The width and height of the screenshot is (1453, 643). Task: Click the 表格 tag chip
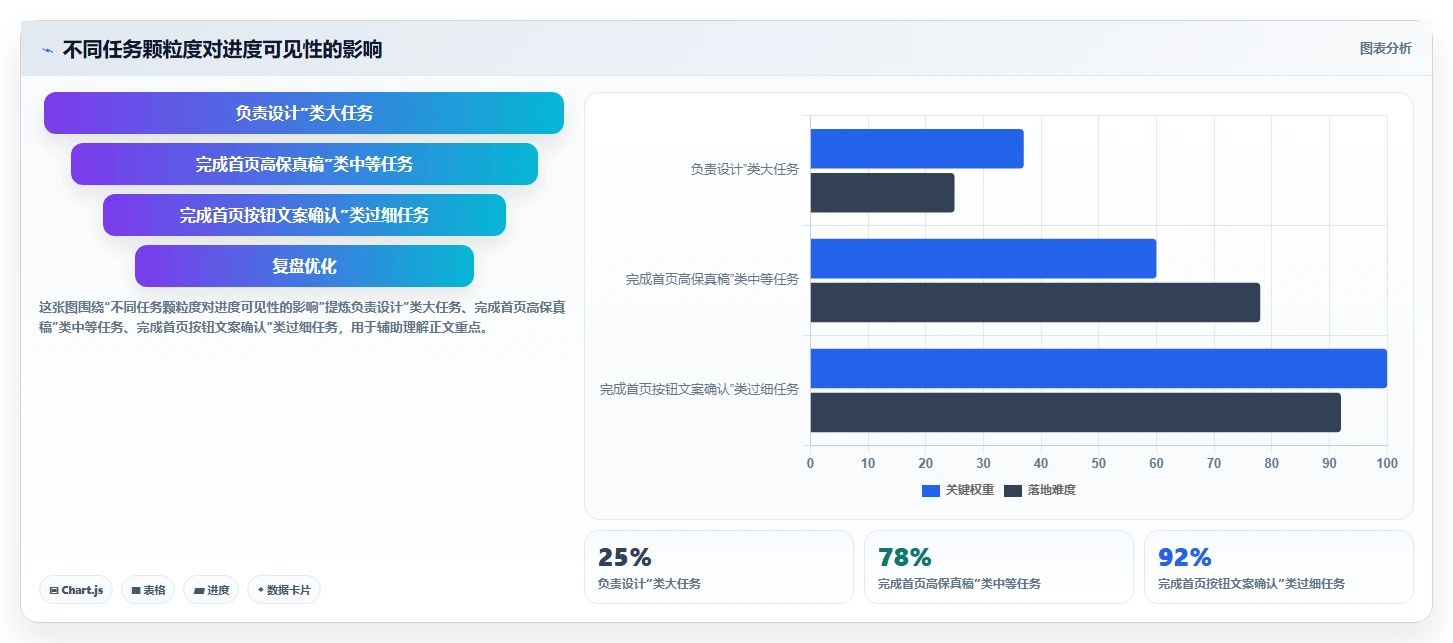click(147, 590)
